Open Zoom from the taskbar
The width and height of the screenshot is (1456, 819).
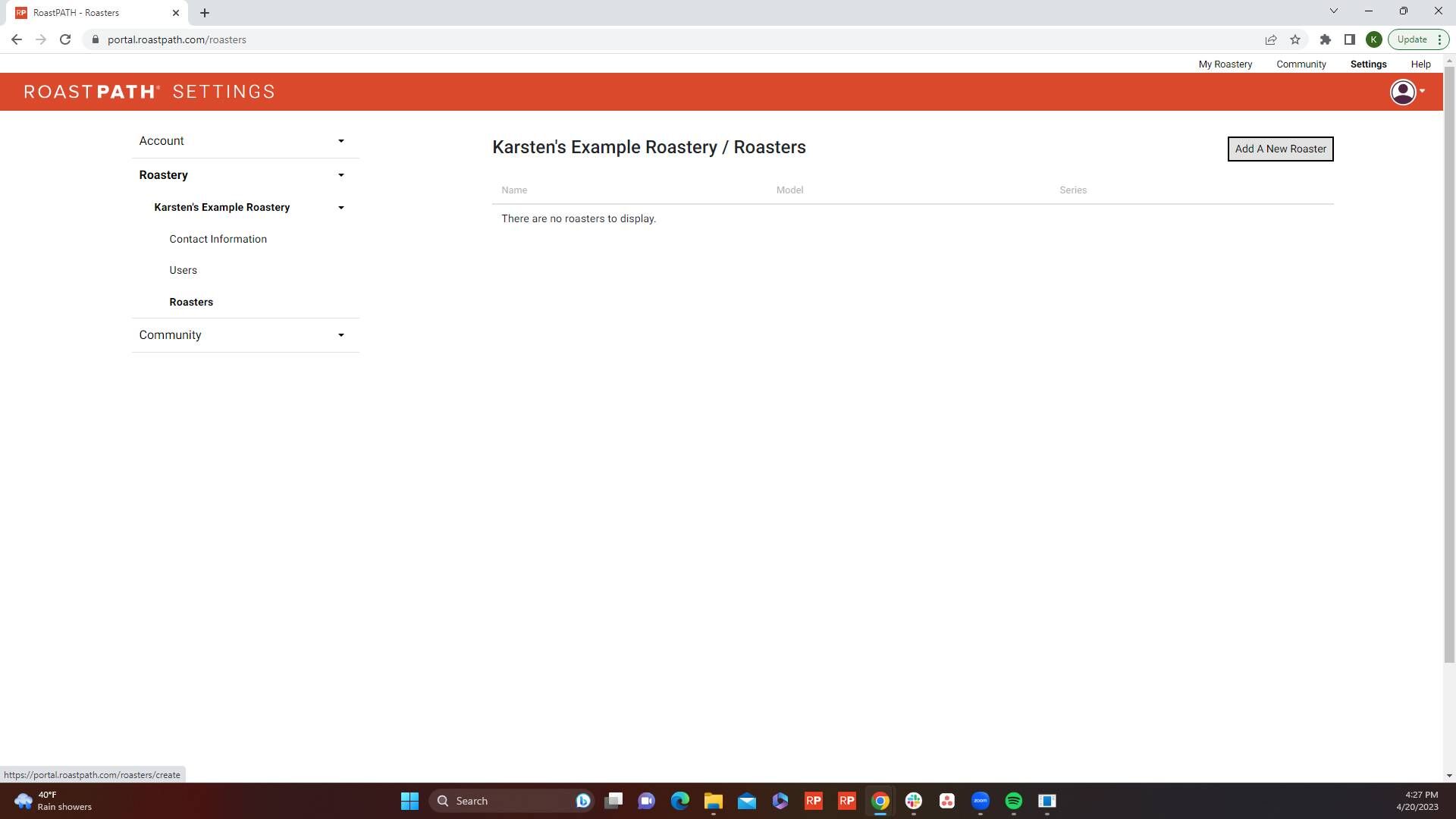981,801
